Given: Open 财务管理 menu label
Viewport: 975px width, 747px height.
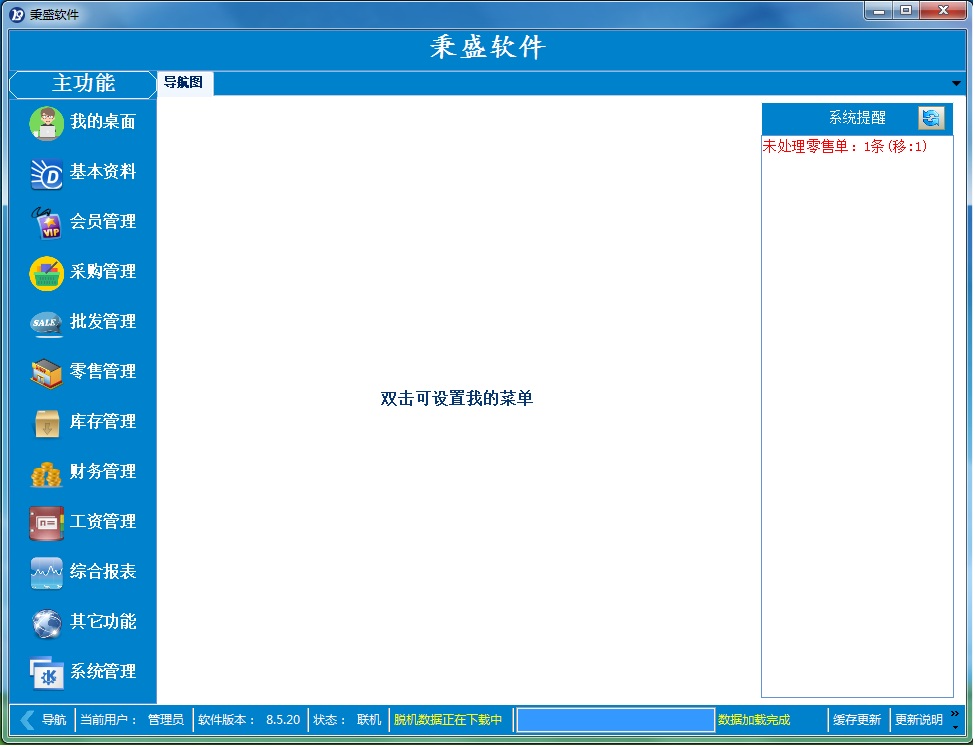Looking at the screenshot, I should point(103,471).
